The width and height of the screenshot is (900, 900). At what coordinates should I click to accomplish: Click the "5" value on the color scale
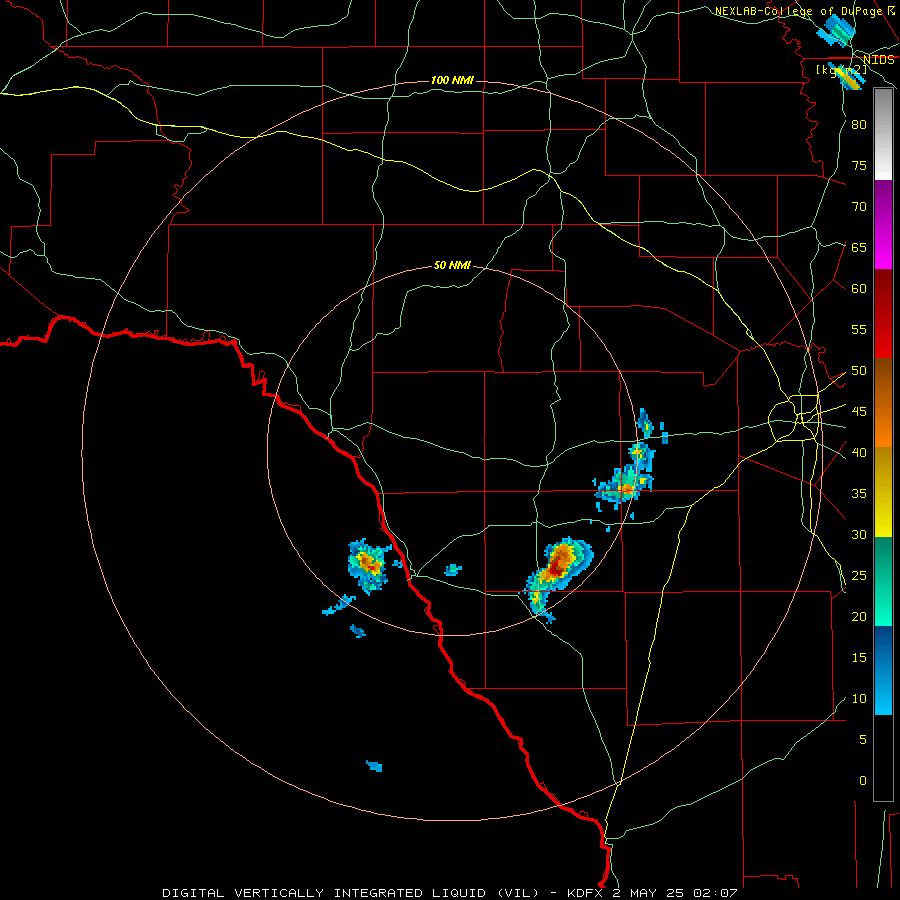pyautogui.click(x=863, y=740)
